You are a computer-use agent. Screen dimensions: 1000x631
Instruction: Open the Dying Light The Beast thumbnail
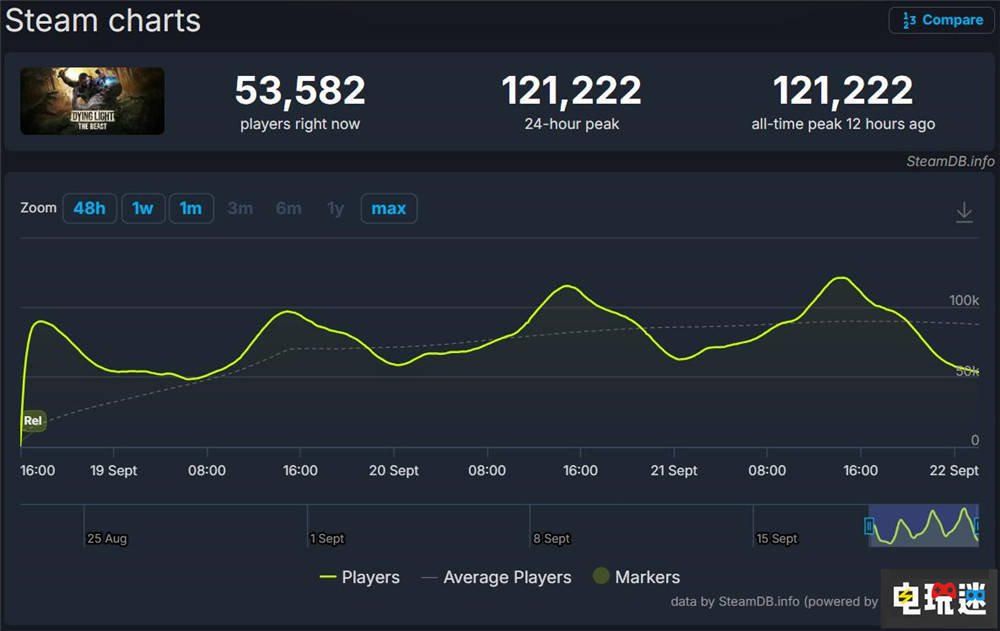[x=92, y=101]
